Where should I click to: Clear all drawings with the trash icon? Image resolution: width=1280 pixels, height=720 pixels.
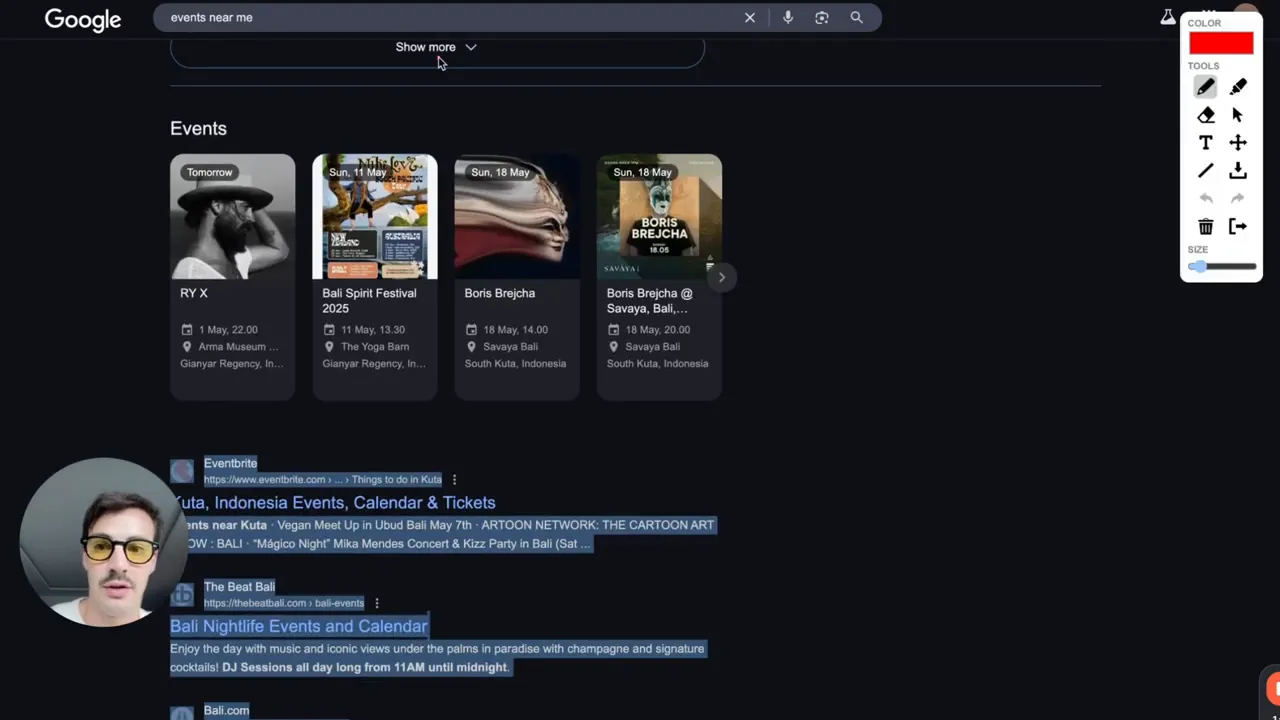[1206, 227]
